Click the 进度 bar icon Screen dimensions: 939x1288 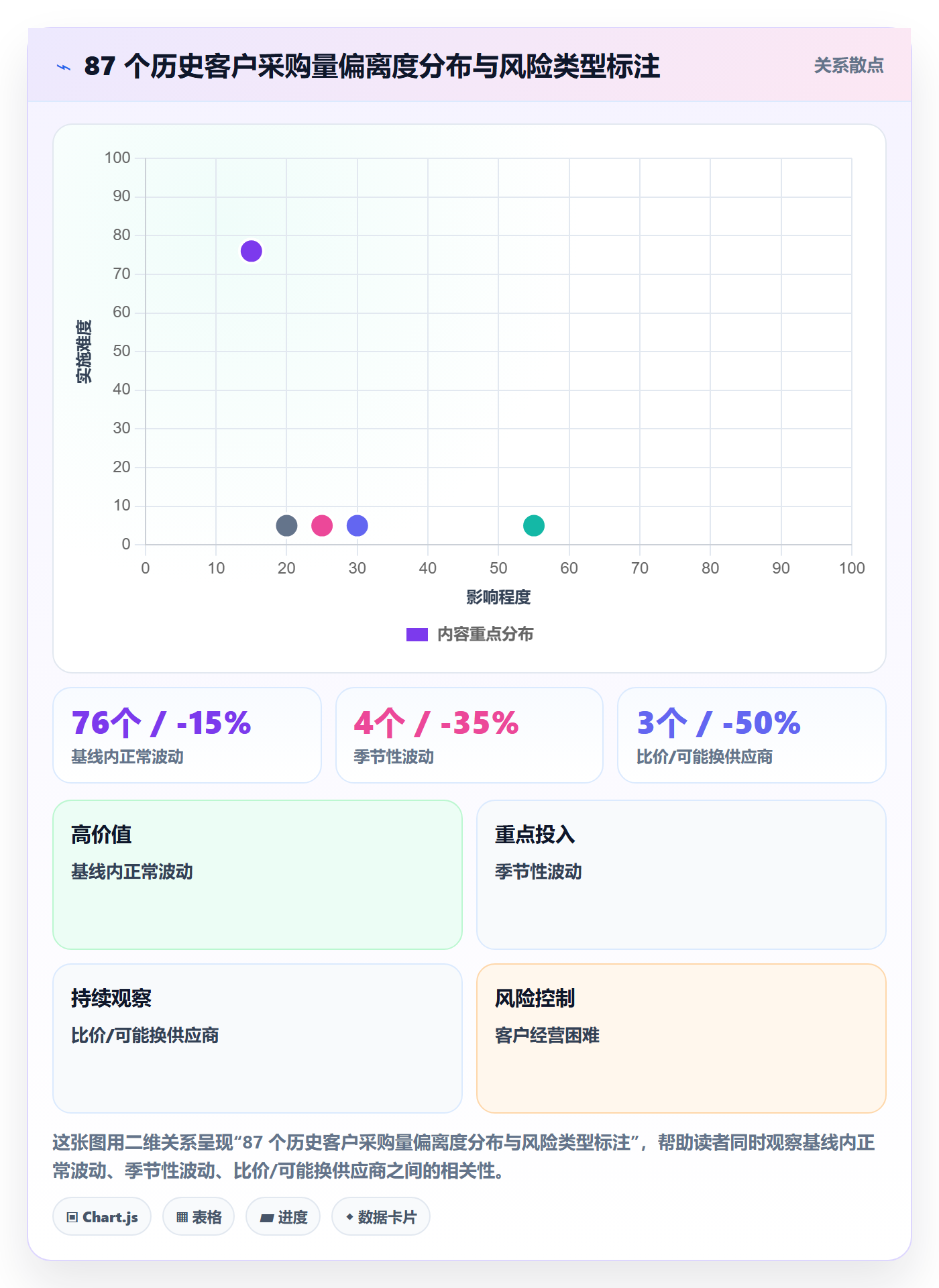click(x=267, y=1218)
